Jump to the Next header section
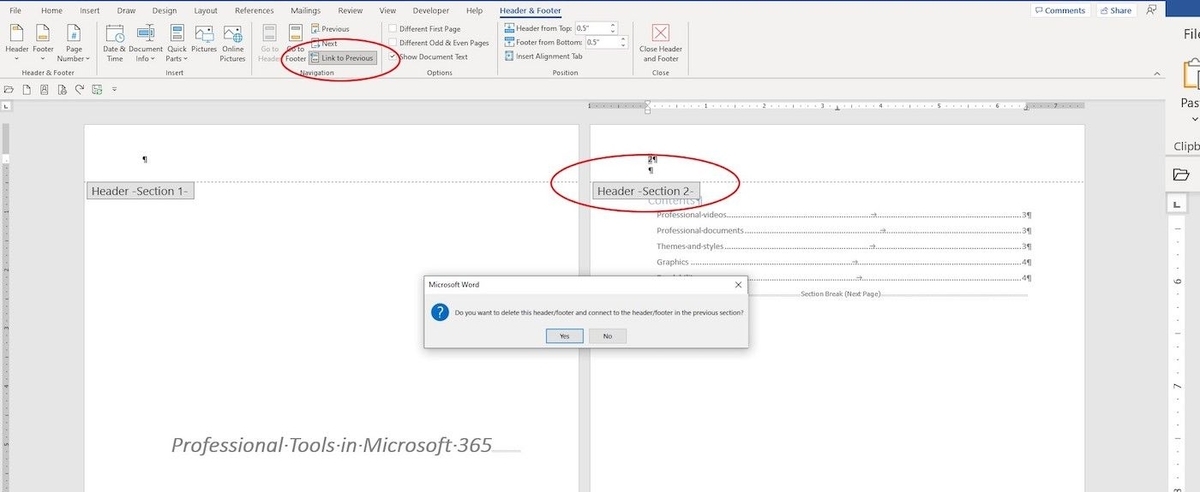 324,43
